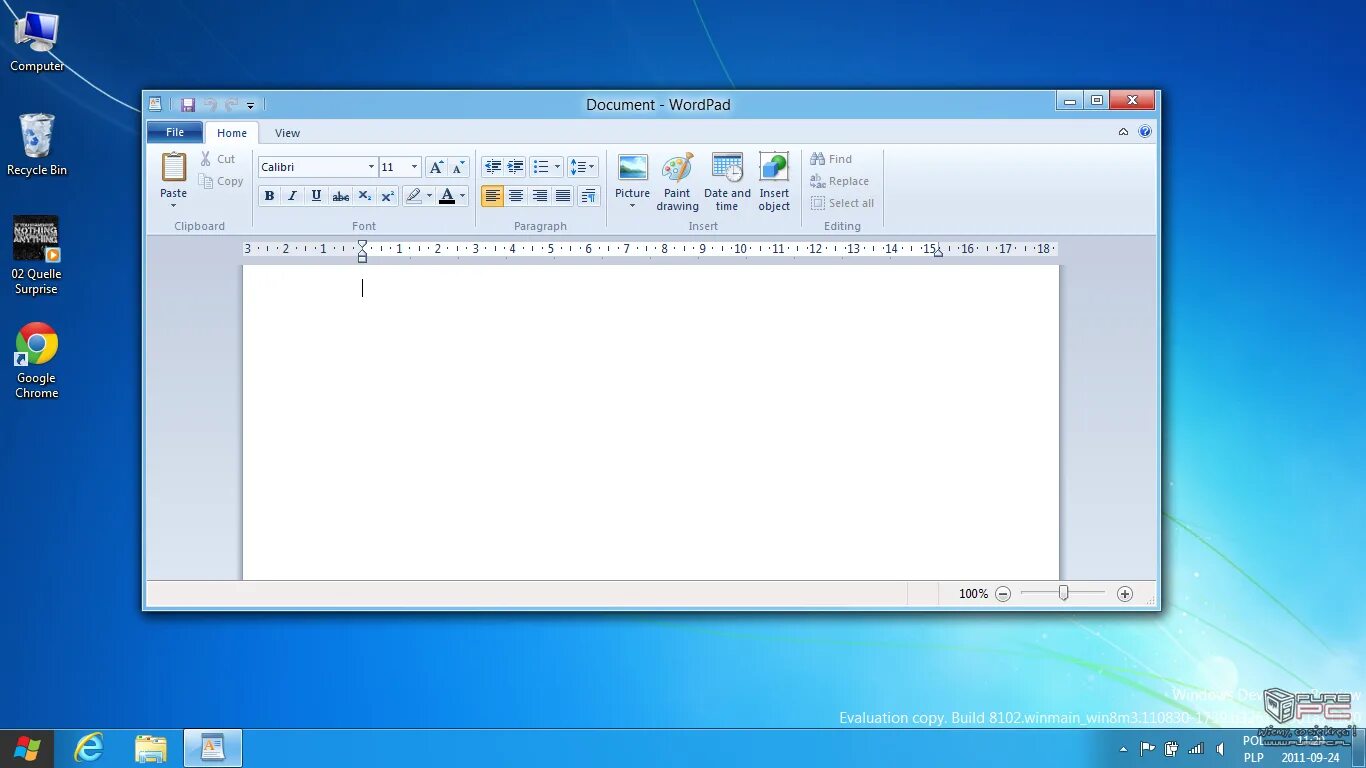Click the Save floppy icon in quick access toolbar
The image size is (1366, 768).
[187, 104]
